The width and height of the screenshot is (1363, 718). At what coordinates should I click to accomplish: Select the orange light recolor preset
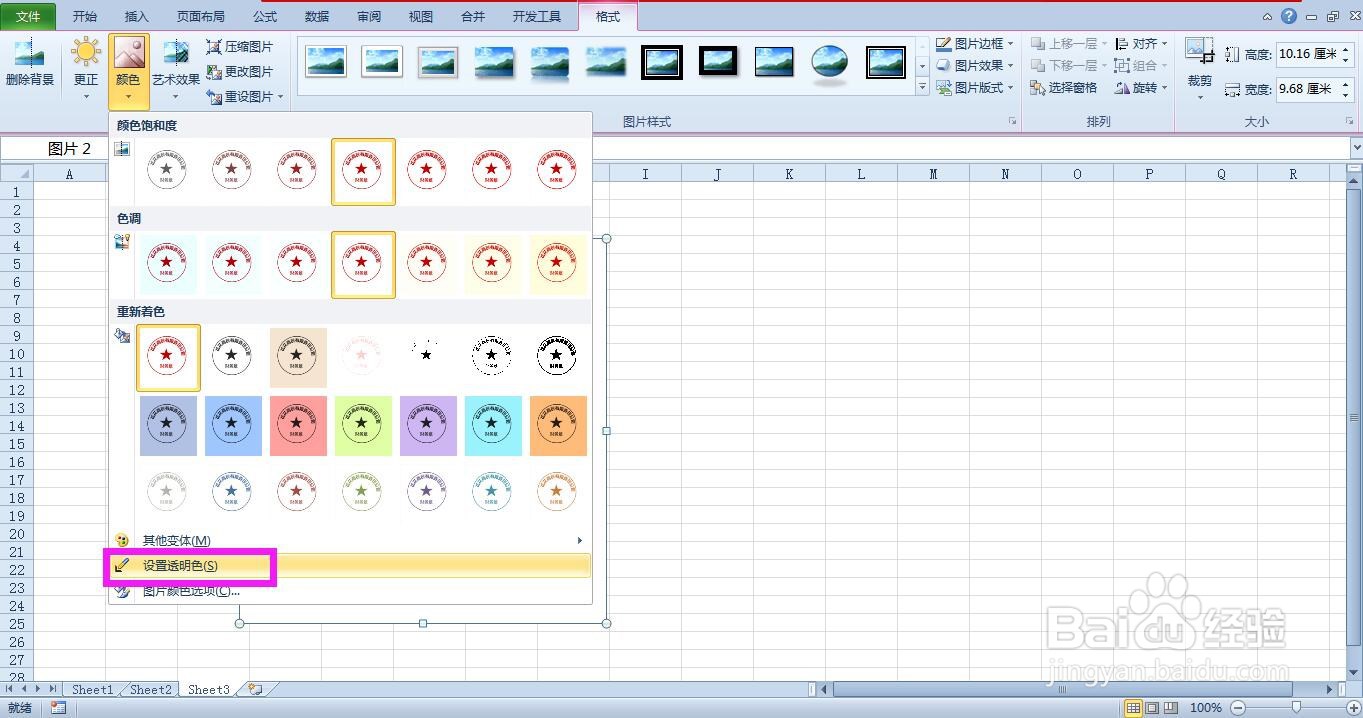pos(557,493)
